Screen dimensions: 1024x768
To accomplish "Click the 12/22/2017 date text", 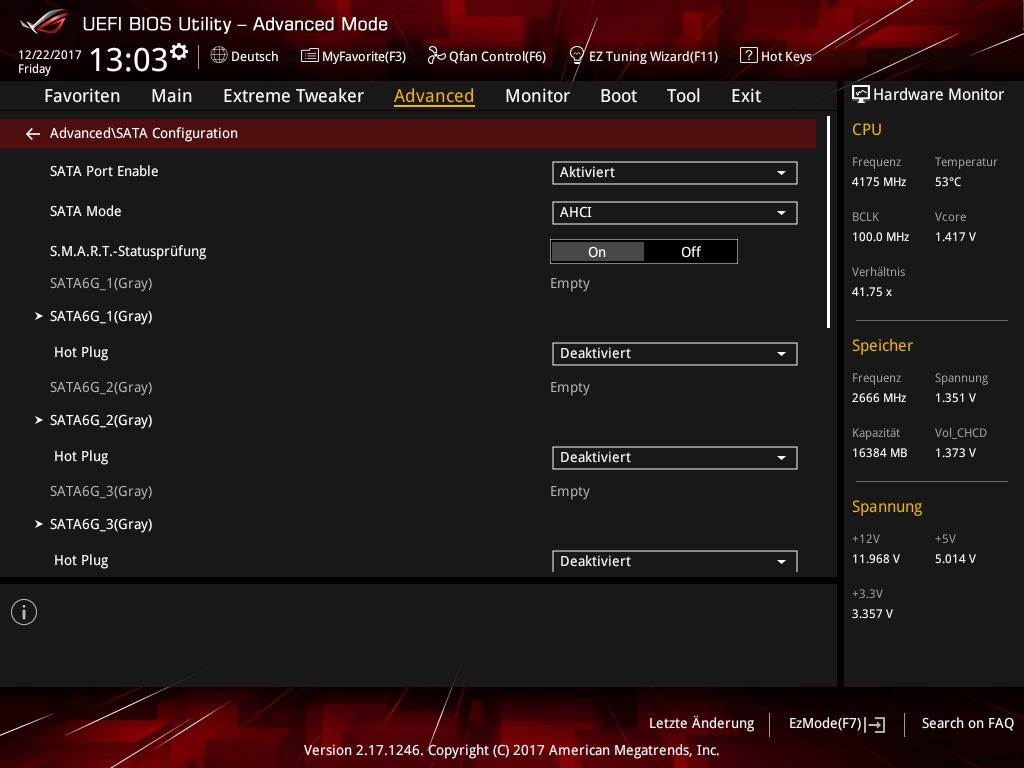I will (x=50, y=55).
